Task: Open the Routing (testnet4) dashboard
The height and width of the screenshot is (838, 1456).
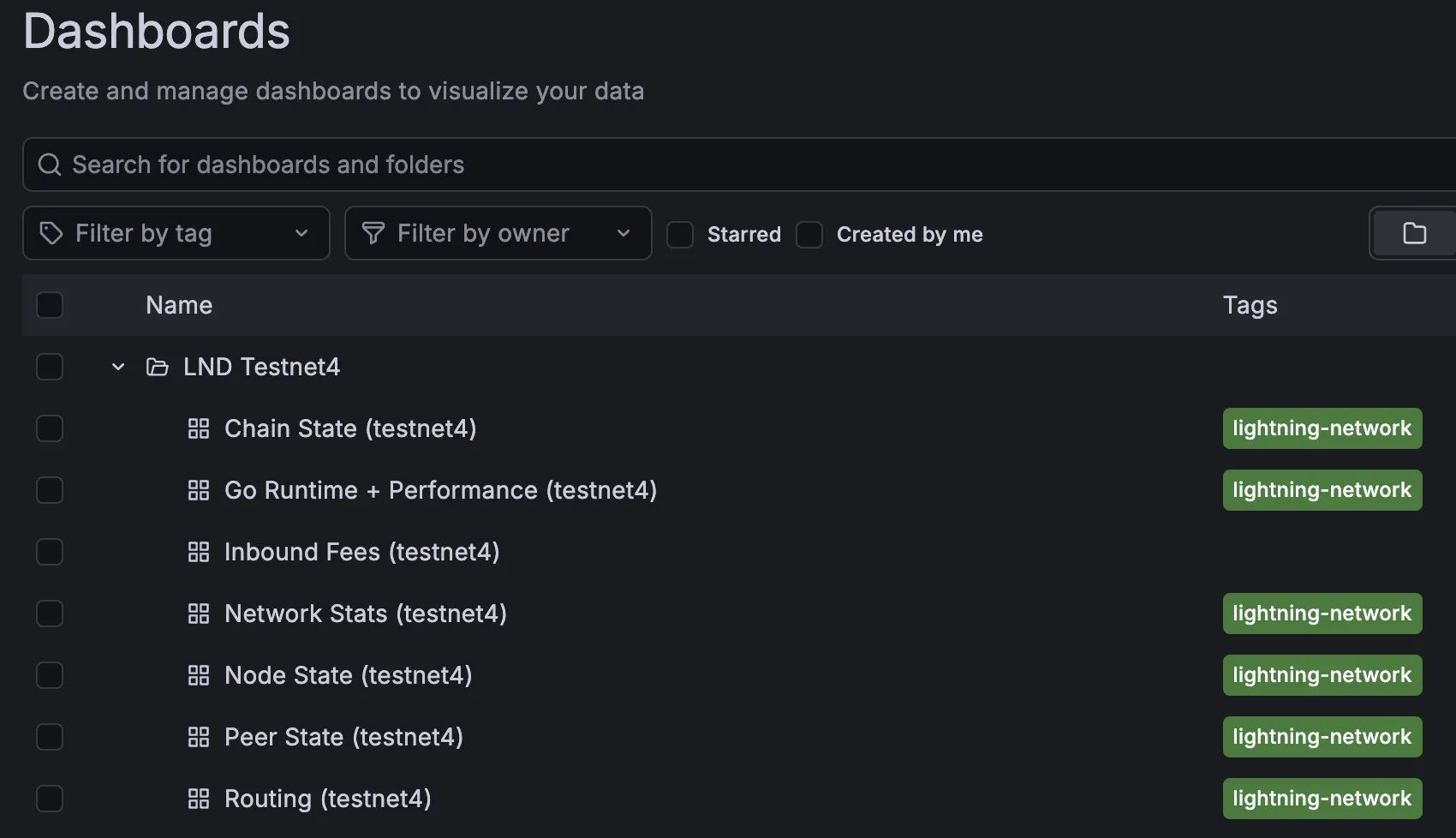Action: pos(327,799)
